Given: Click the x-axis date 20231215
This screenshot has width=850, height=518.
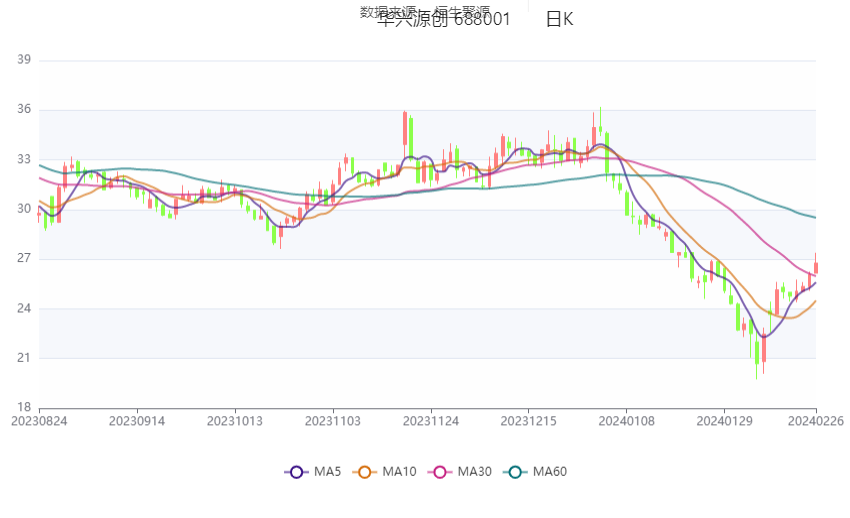Looking at the screenshot, I should [x=529, y=421].
